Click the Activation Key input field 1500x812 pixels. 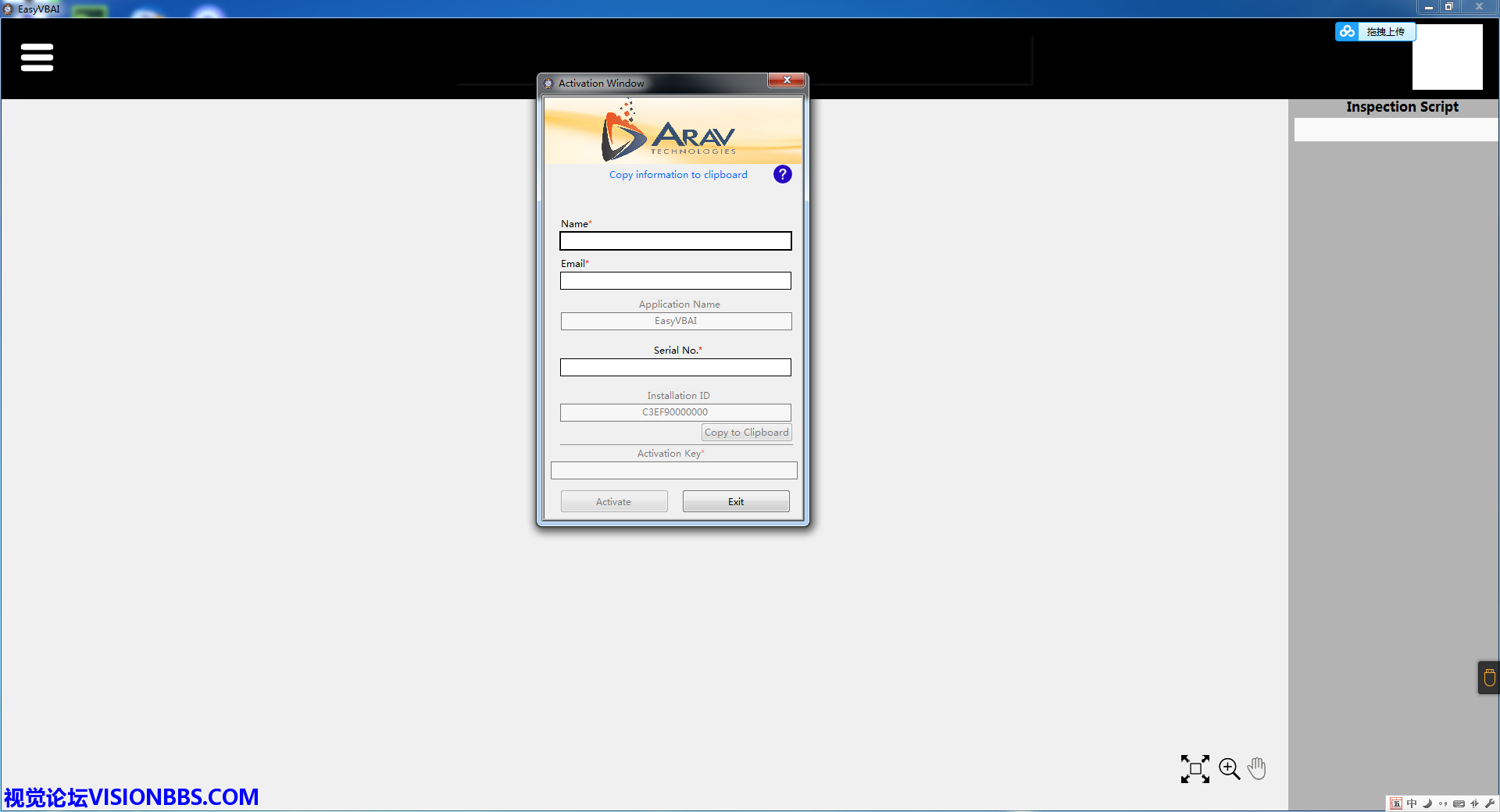tap(674, 470)
